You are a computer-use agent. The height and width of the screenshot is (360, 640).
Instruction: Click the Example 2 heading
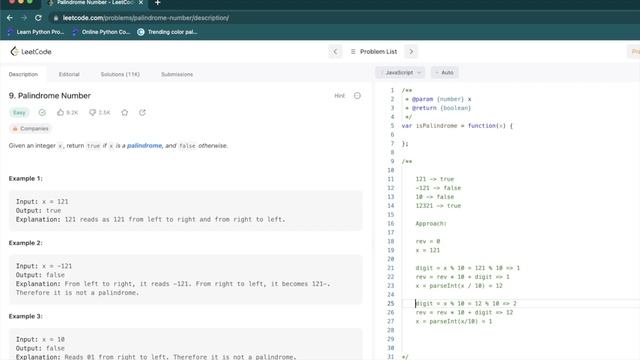point(25,243)
